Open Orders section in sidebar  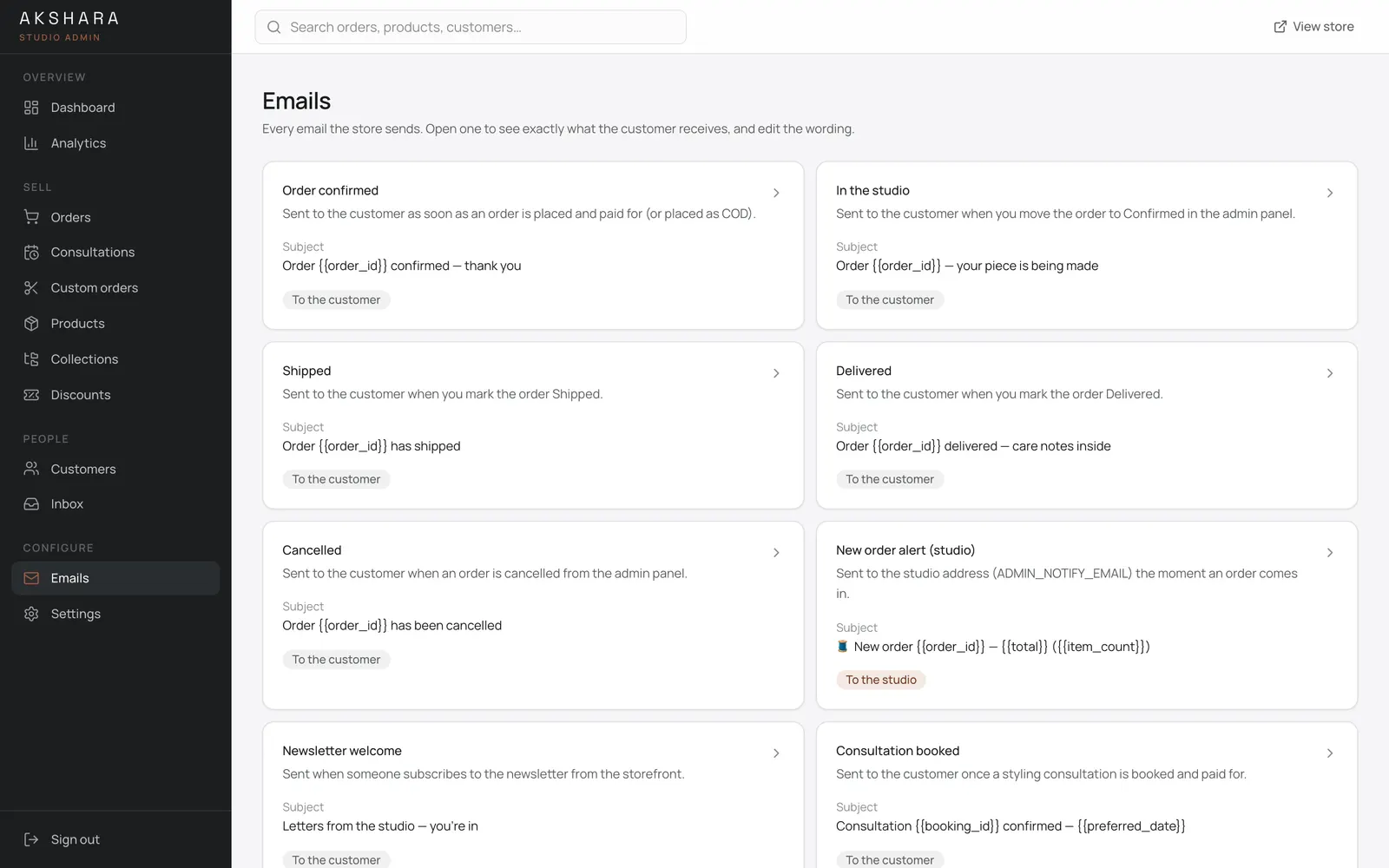[115, 217]
